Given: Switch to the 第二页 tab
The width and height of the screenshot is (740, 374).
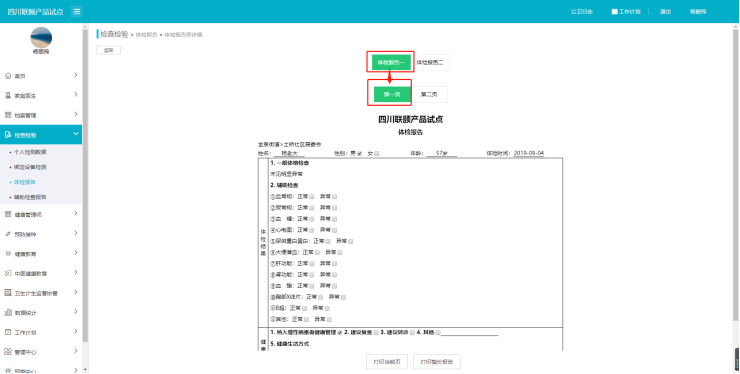Looking at the screenshot, I should click(429, 94).
